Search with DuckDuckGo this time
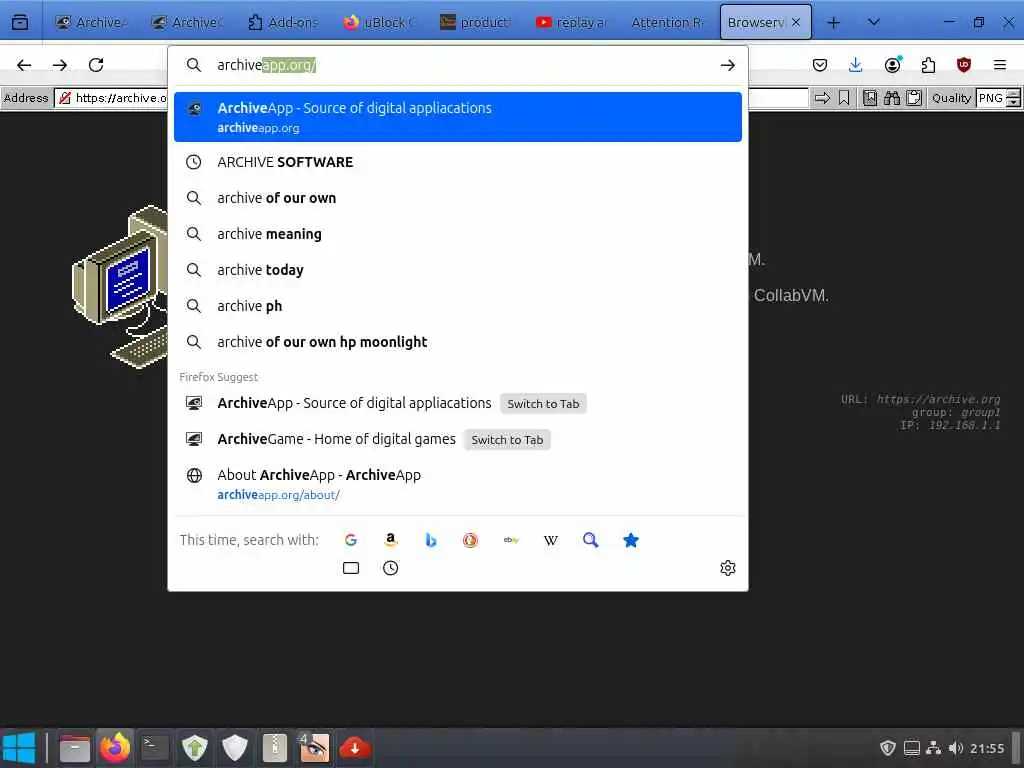The width and height of the screenshot is (1024, 768). pos(470,540)
